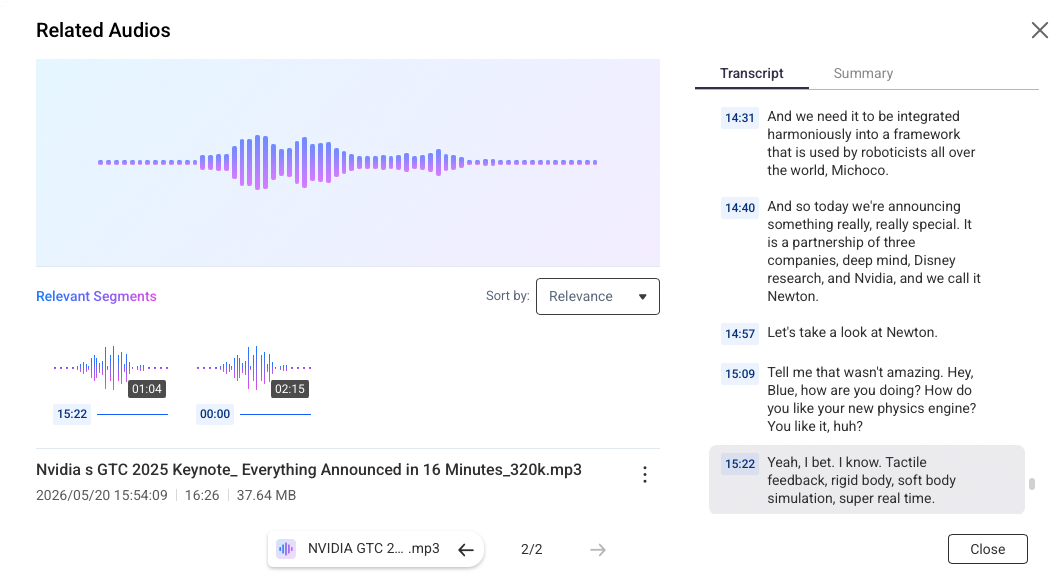Jump to transcript timestamp 14:31

pyautogui.click(x=740, y=118)
